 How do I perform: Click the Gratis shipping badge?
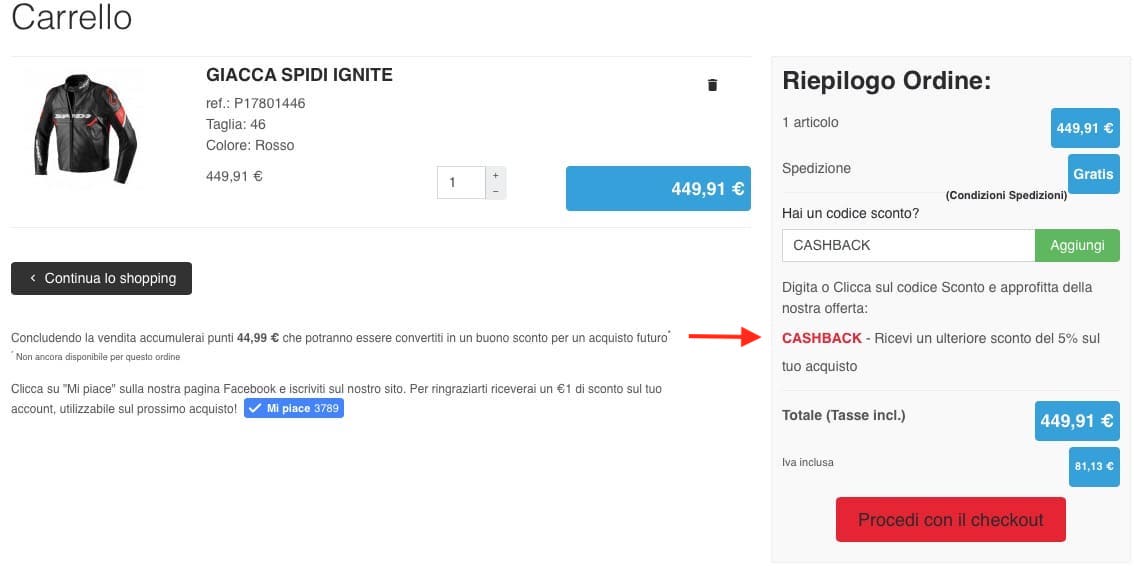[x=1093, y=174]
